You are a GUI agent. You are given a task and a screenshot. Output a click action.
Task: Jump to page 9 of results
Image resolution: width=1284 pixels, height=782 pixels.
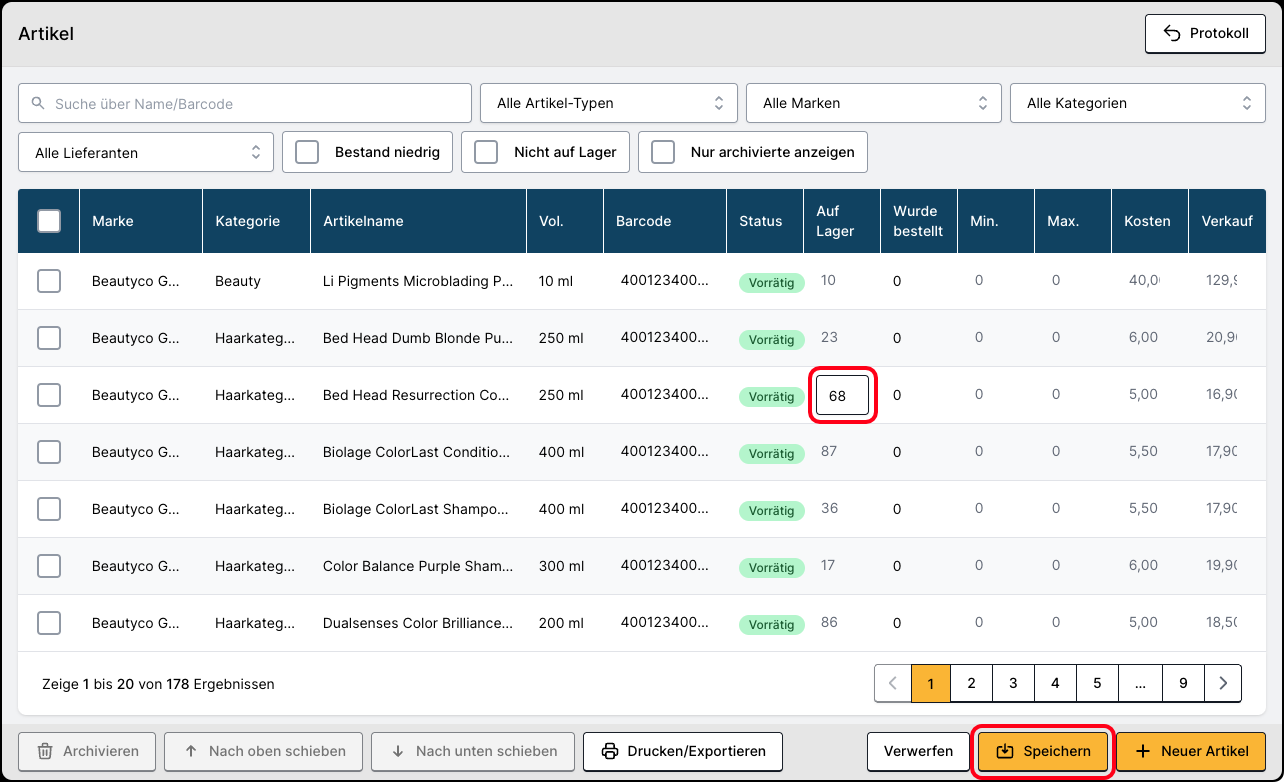tap(1183, 684)
